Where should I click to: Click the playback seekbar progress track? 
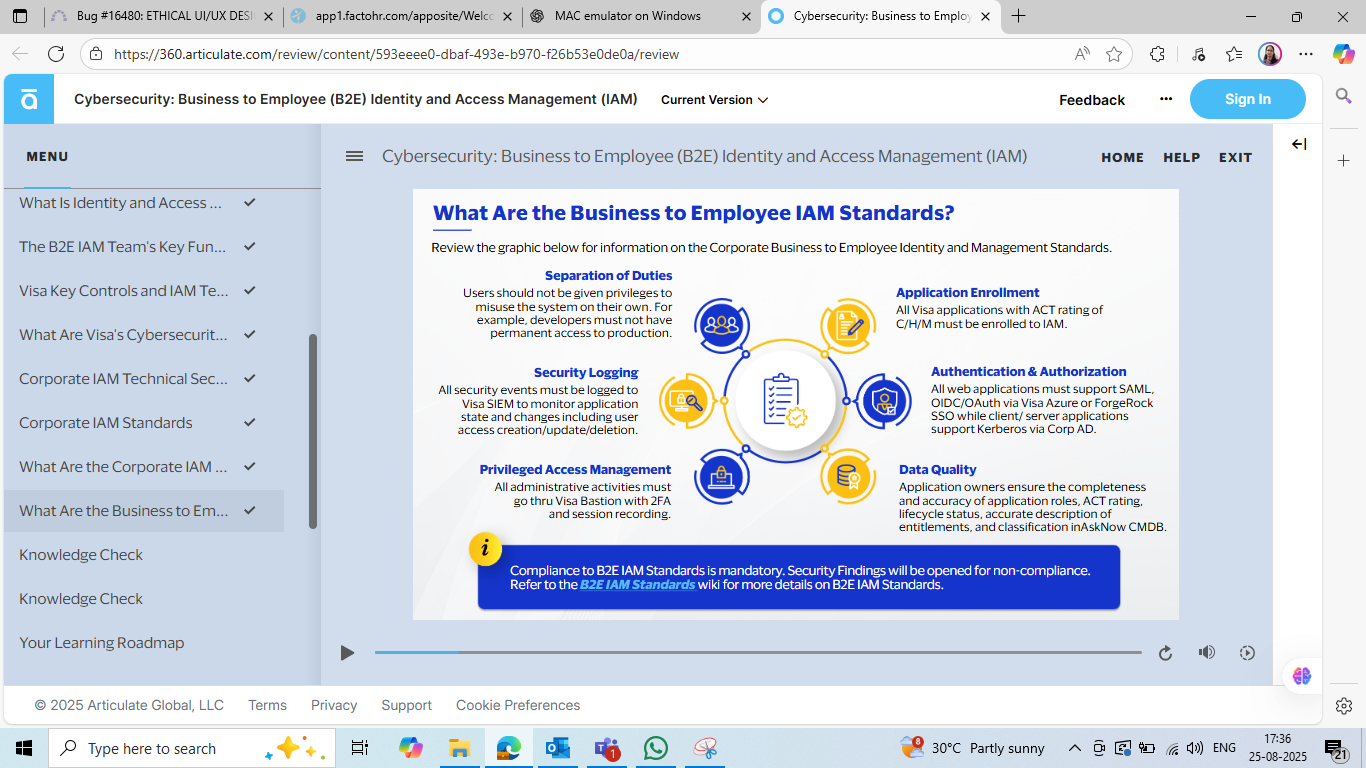[x=758, y=653]
